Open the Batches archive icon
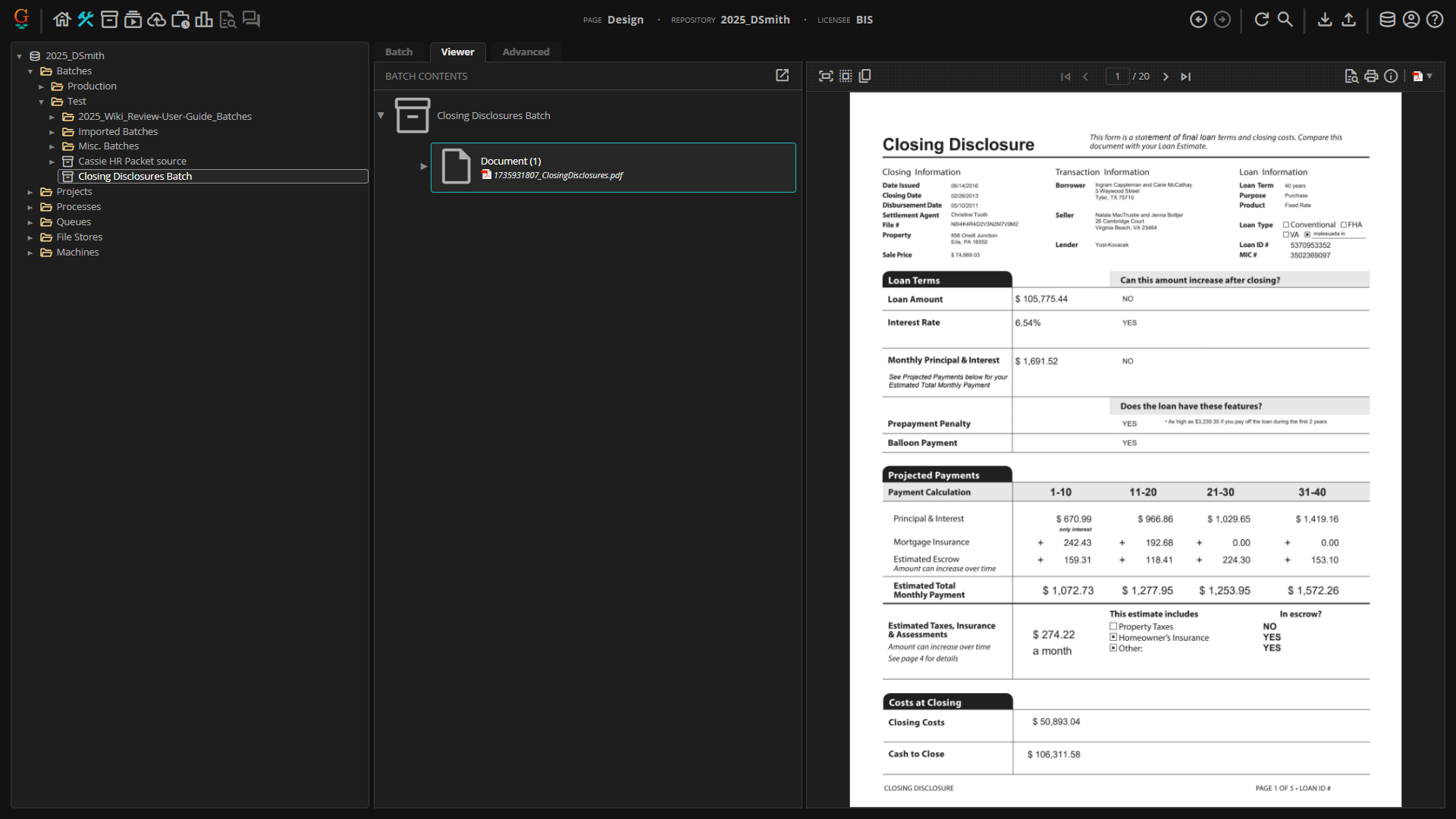 [109, 19]
